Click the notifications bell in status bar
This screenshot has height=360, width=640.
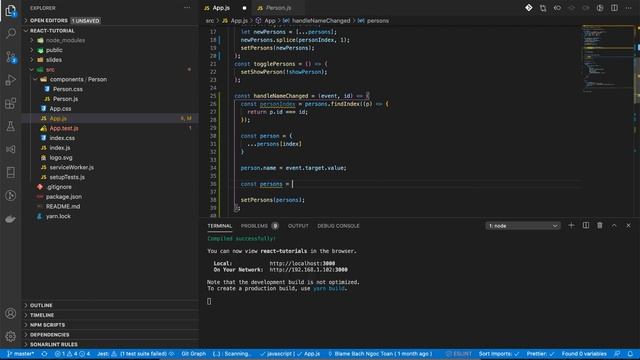pyautogui.click(x=630, y=354)
